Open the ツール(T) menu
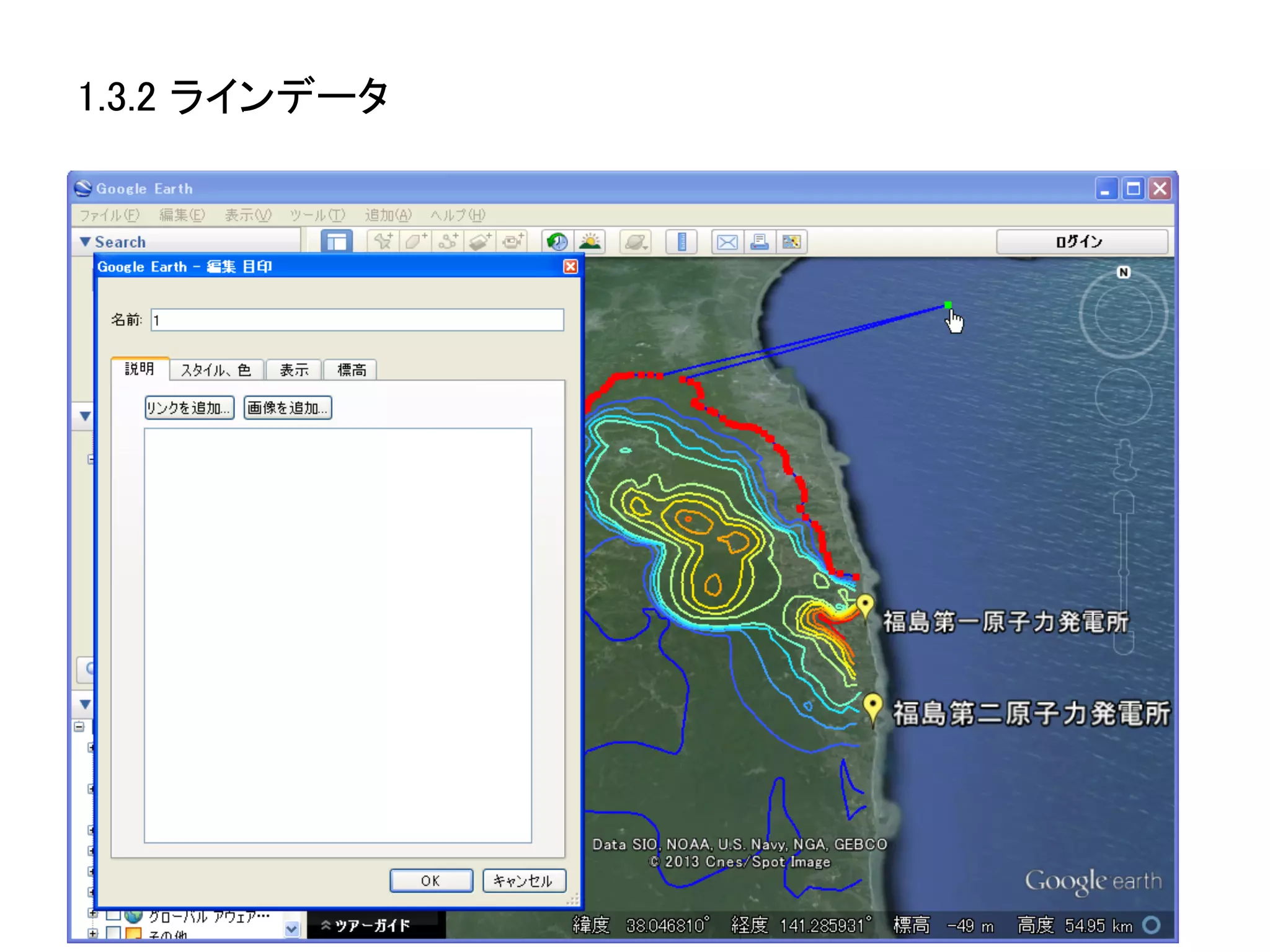 317,215
